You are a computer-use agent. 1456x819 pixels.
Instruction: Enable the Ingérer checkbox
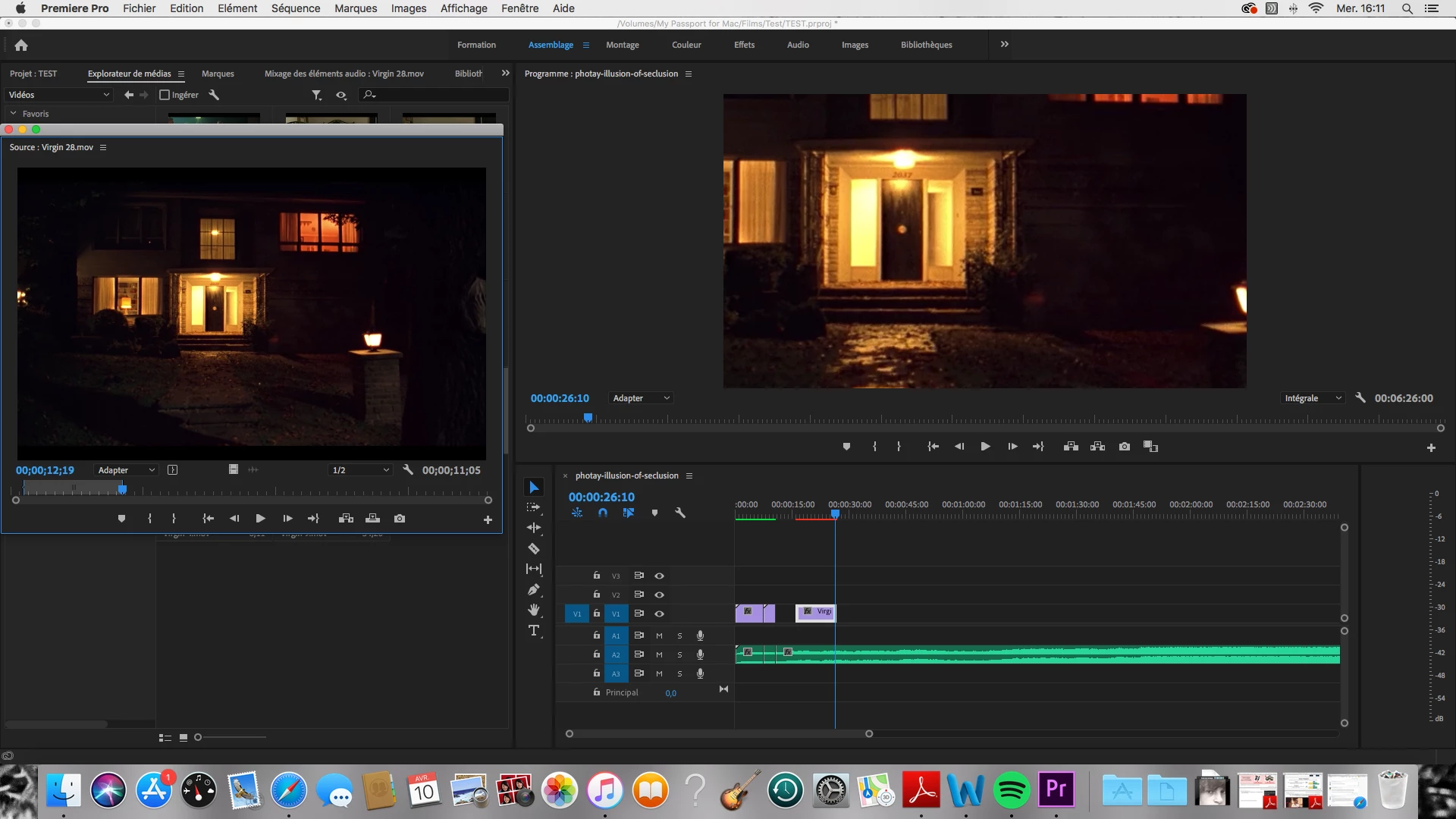click(x=165, y=95)
